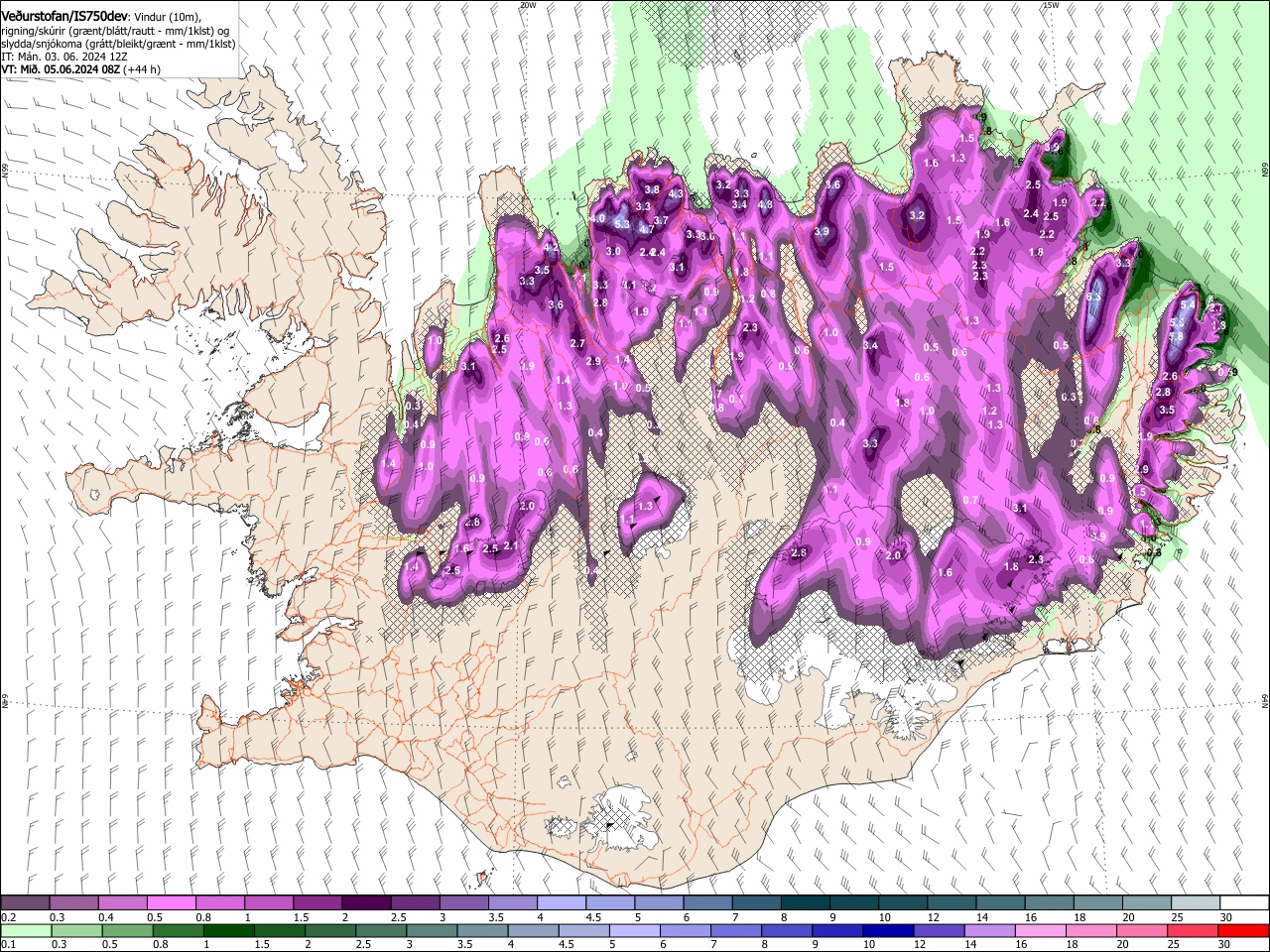Click the valid time 'VT: Mið. 05.06.2024 08Z (+44 h)'
Image resolution: width=1270 pixels, height=952 pixels.
(81, 69)
